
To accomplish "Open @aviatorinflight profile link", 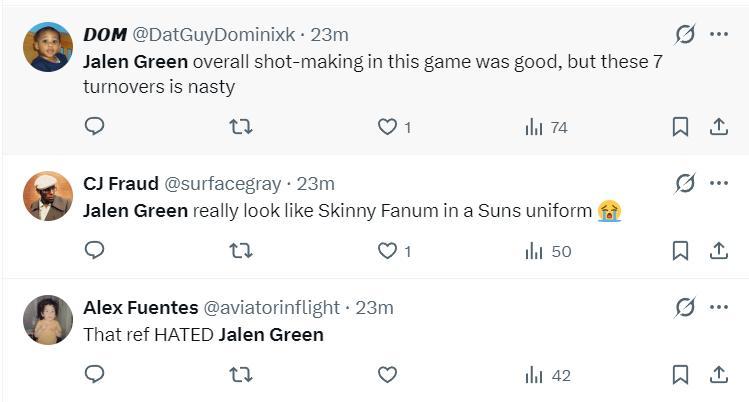I will (271, 307).
